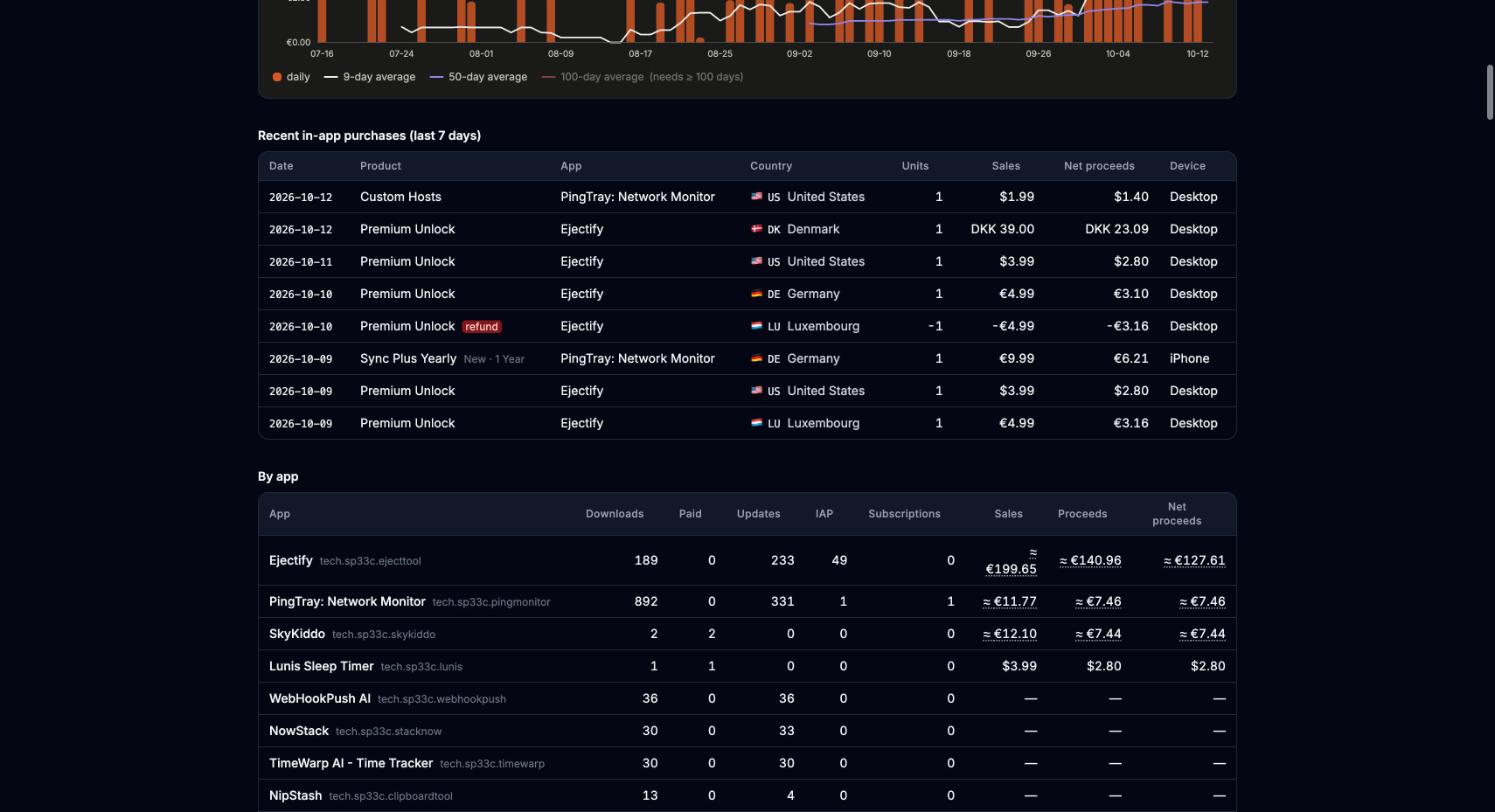Click the iPhone device cell
Screen dimensions: 1495x812
pos(1189,358)
